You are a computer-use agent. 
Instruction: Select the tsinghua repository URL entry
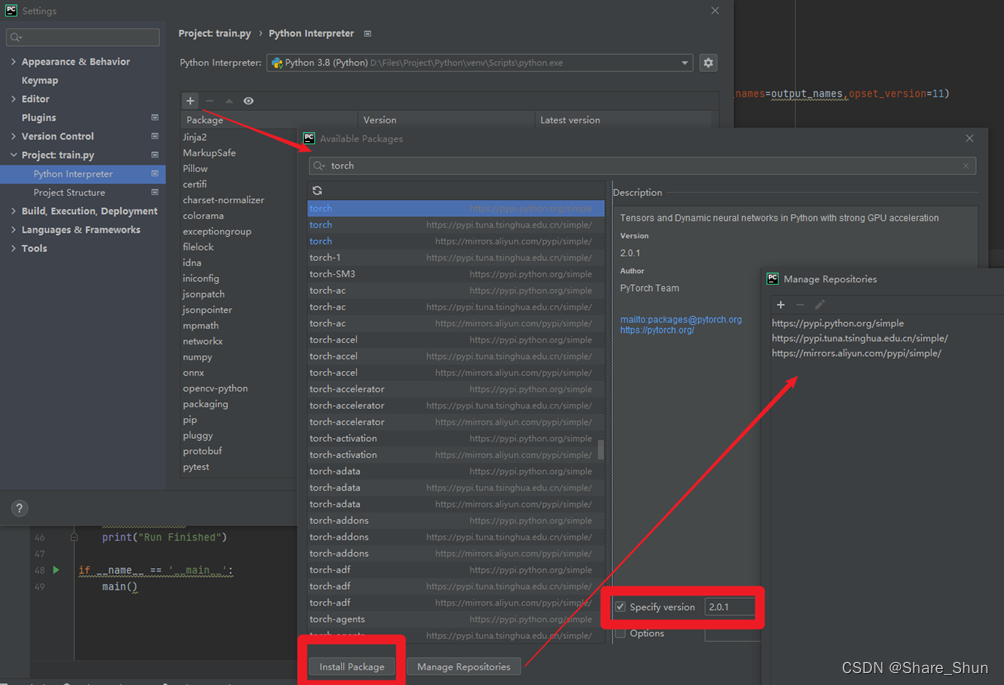859,338
